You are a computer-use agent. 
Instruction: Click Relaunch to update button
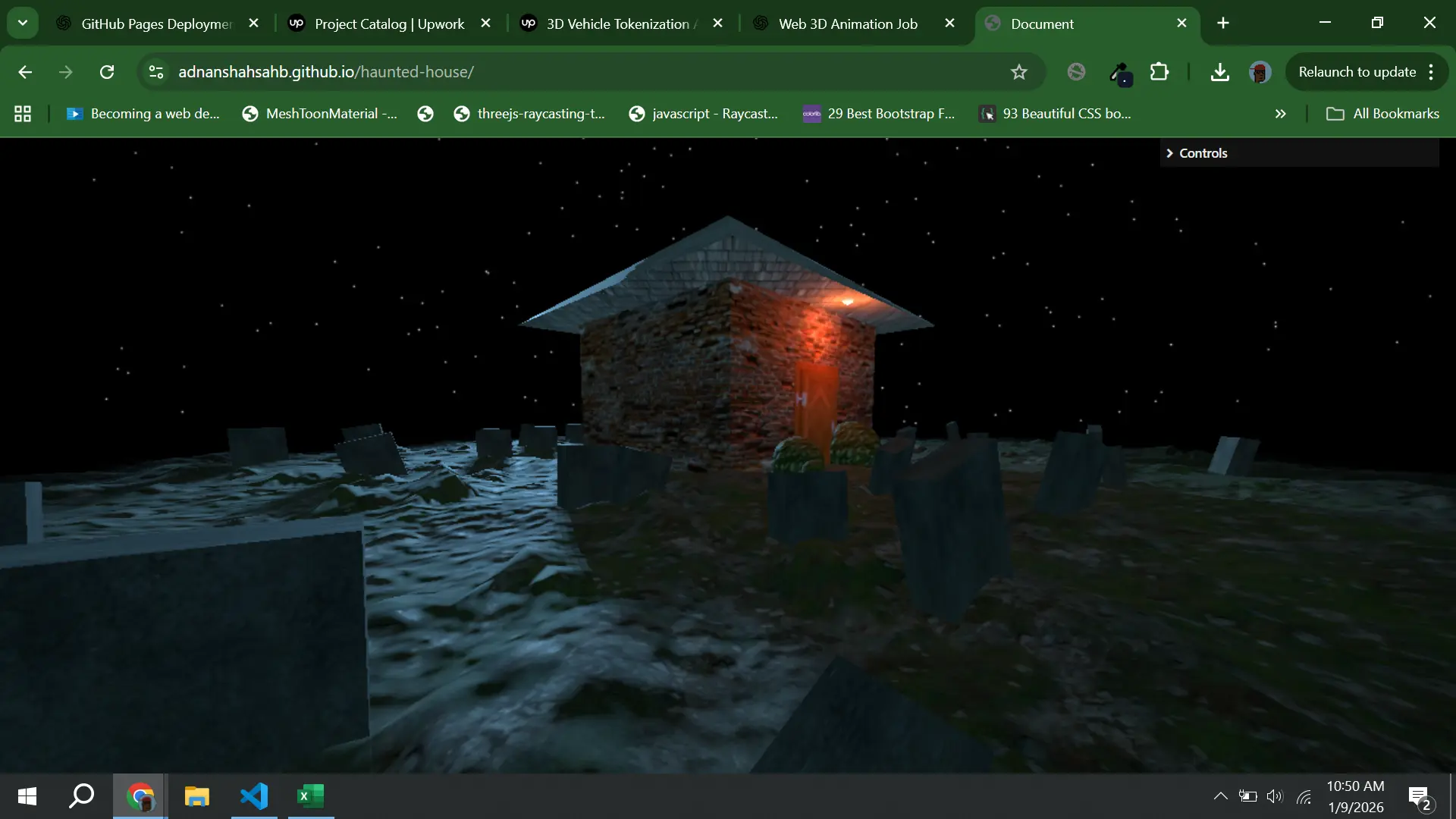[x=1357, y=72]
